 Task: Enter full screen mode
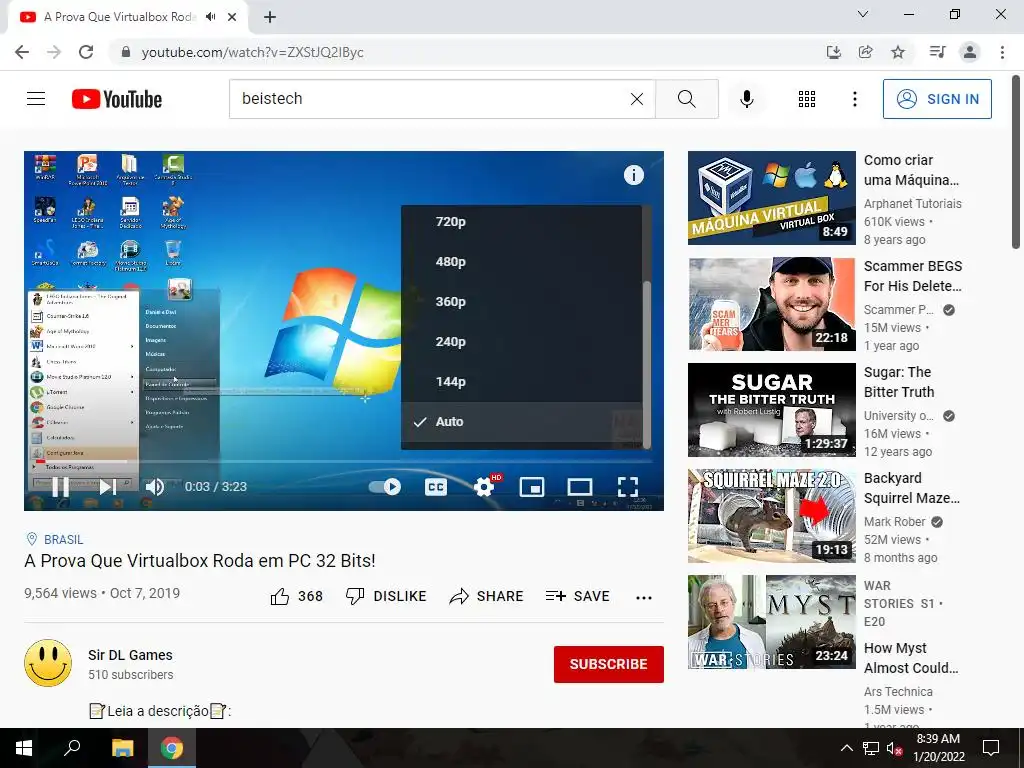628,487
